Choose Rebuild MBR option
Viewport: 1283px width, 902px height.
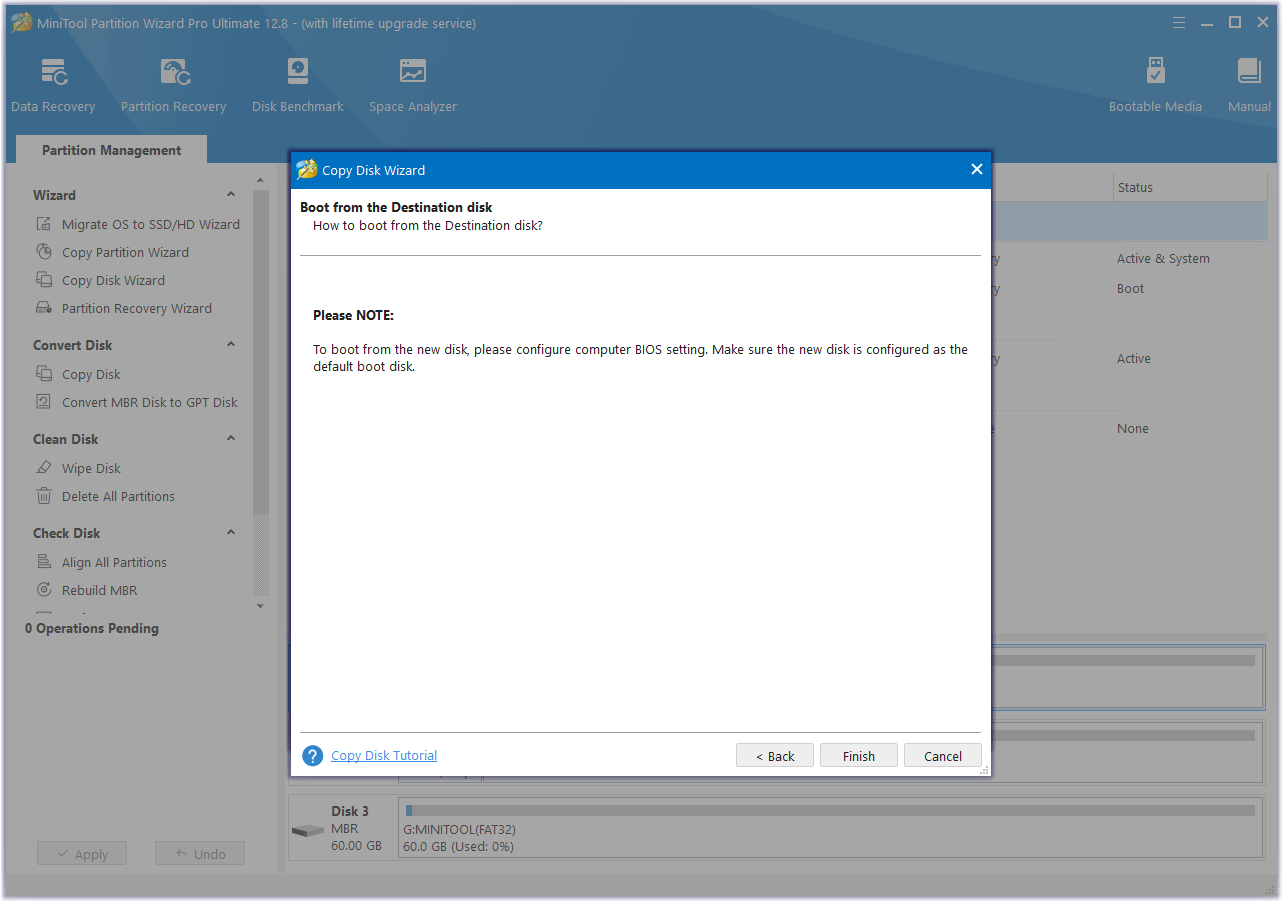point(99,590)
